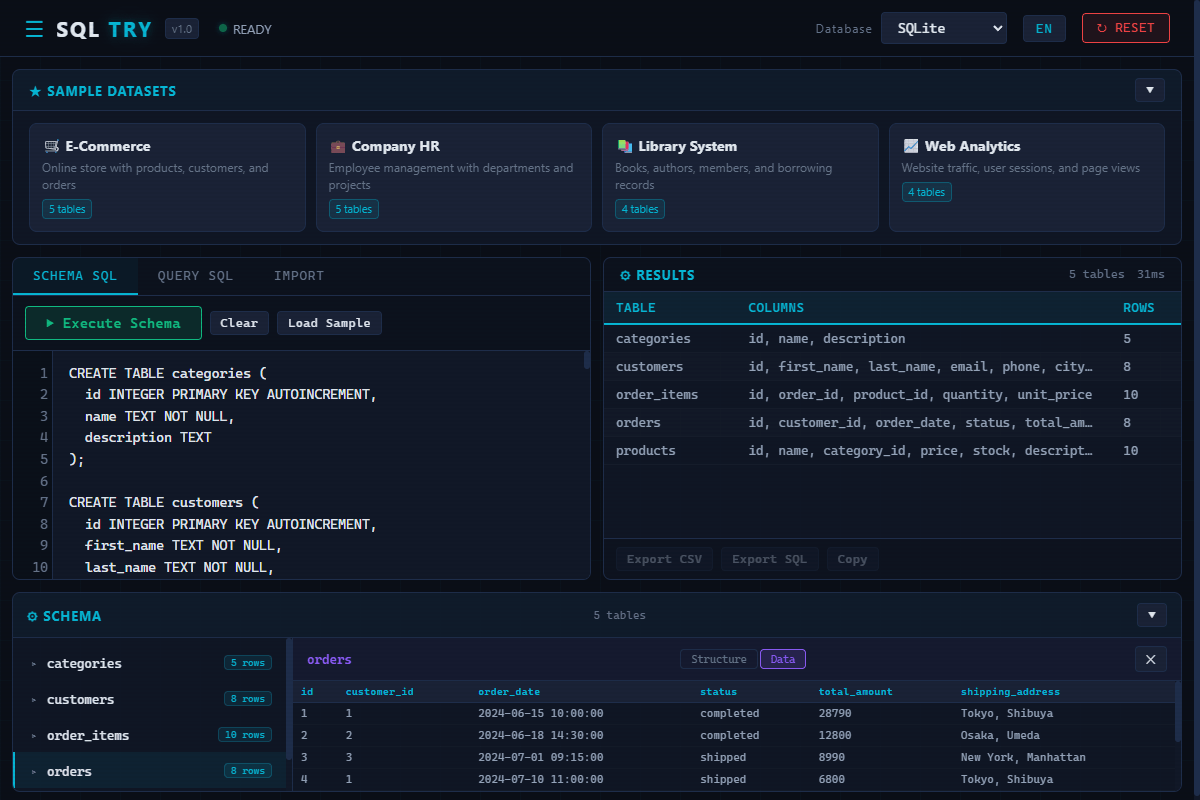This screenshot has height=800, width=1200.
Task: Open the hamburger menu icon
Action: [34, 29]
